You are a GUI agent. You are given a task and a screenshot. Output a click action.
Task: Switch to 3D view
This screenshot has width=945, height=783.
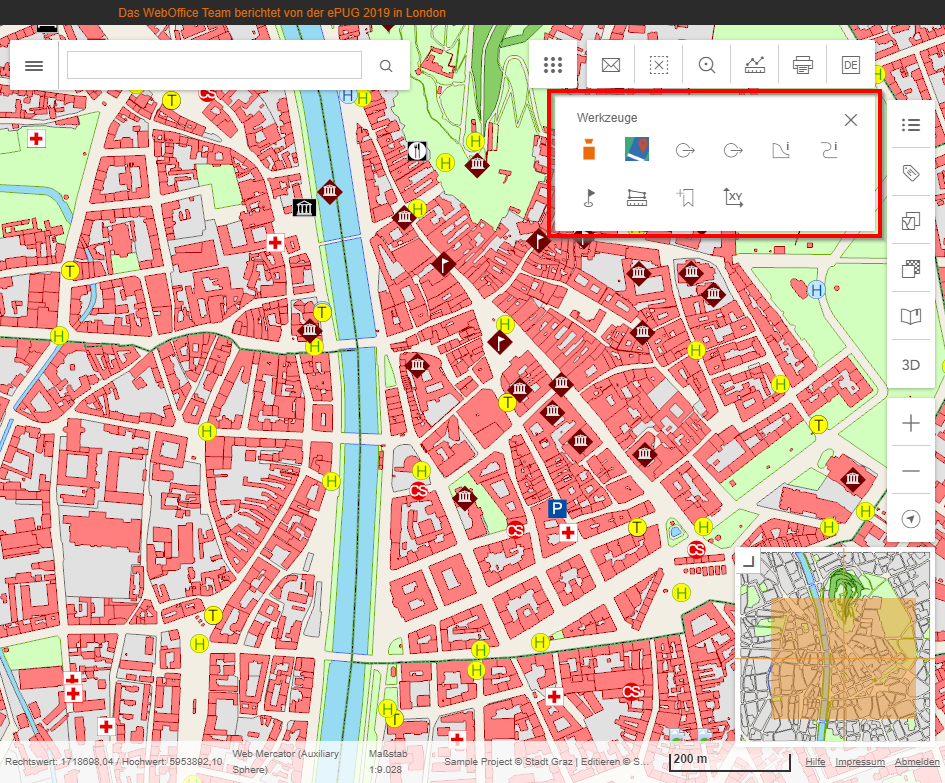(910, 364)
